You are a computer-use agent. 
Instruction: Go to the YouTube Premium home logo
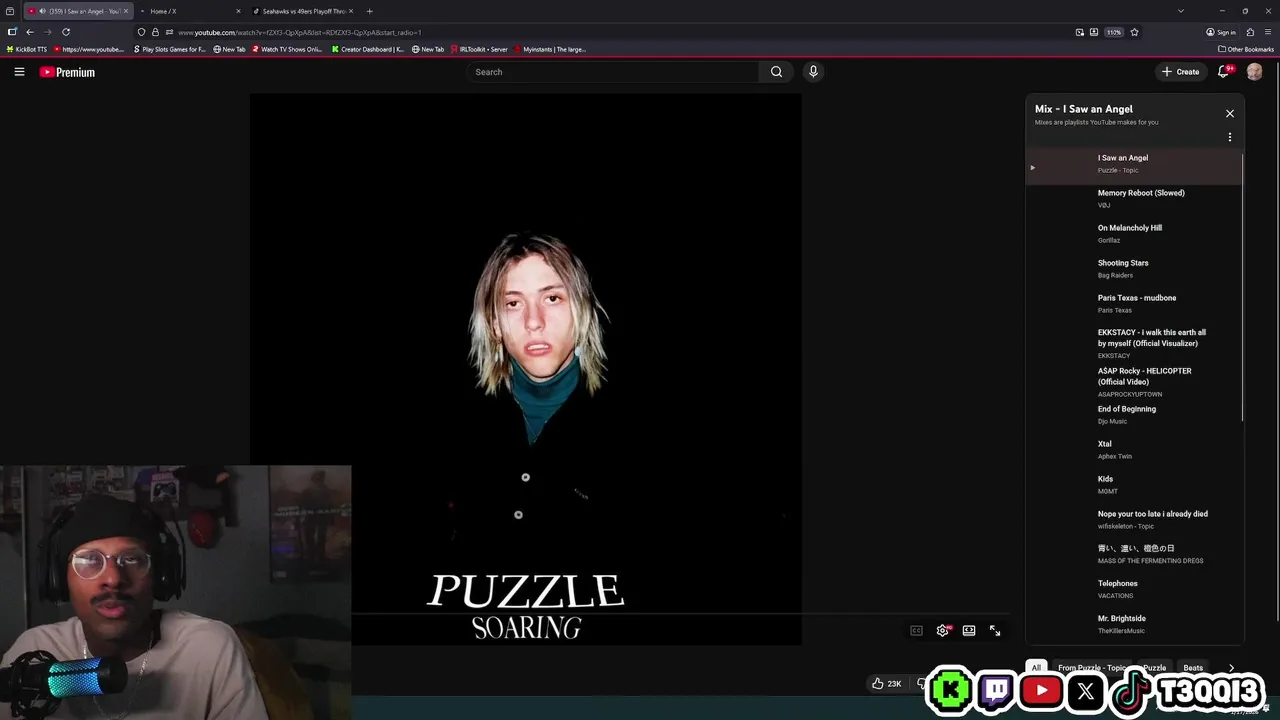point(67,72)
